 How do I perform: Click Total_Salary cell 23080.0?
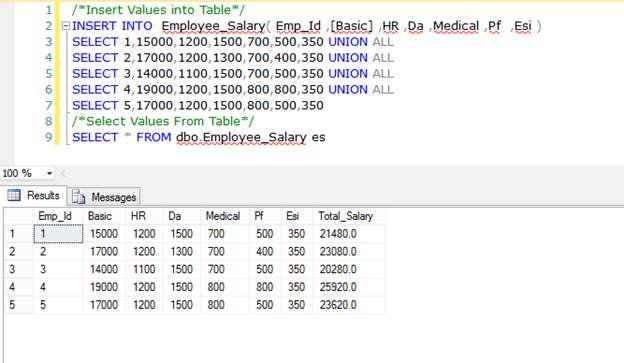pyautogui.click(x=349, y=252)
